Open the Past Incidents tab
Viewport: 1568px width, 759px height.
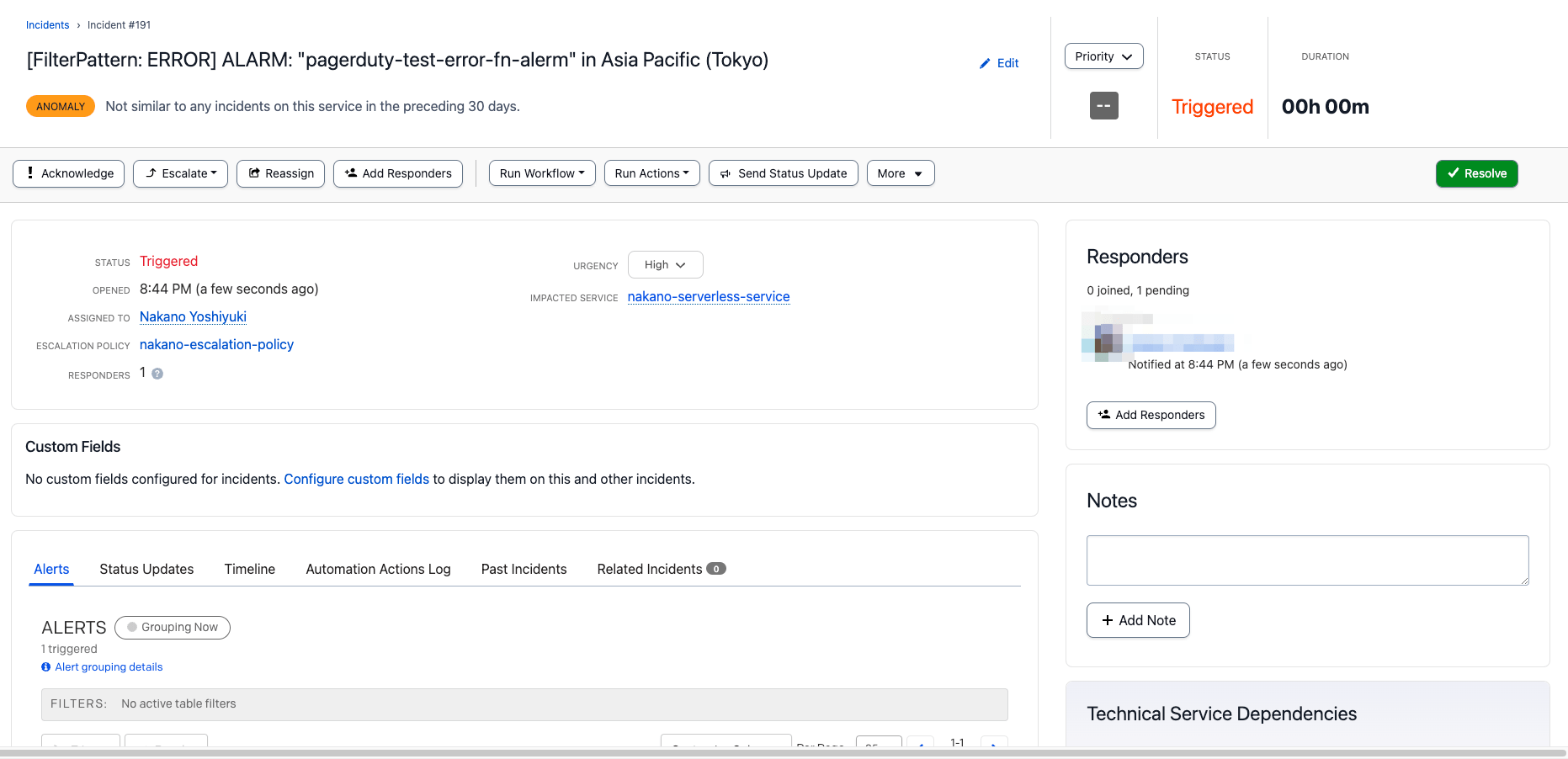tap(524, 569)
